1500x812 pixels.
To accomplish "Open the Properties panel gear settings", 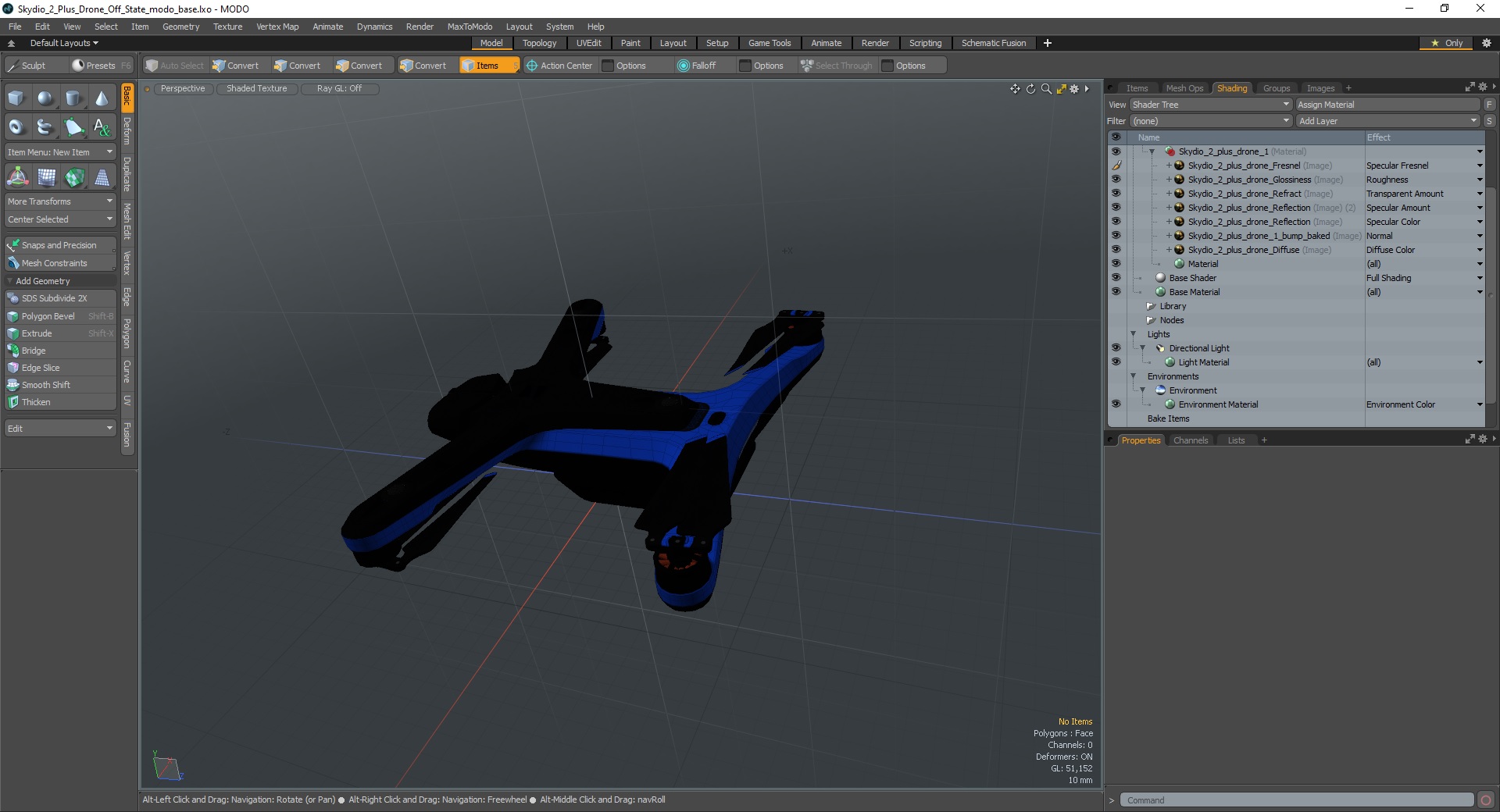I will coord(1483,440).
